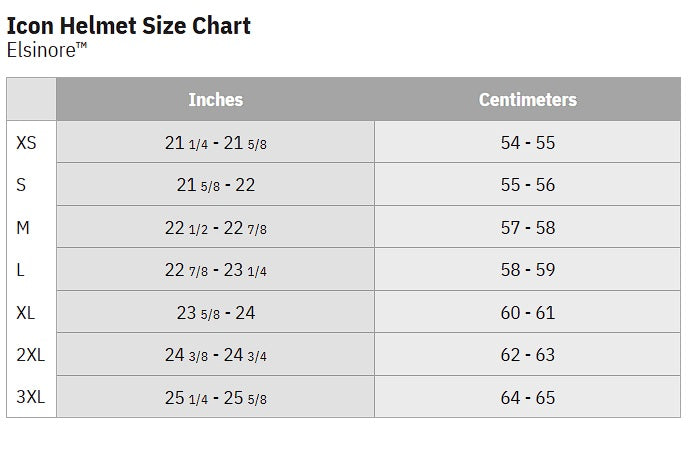The height and width of the screenshot is (453, 691).
Task: Click the 21 1/4 - 21 5/8 inches cell
Action: [215, 143]
